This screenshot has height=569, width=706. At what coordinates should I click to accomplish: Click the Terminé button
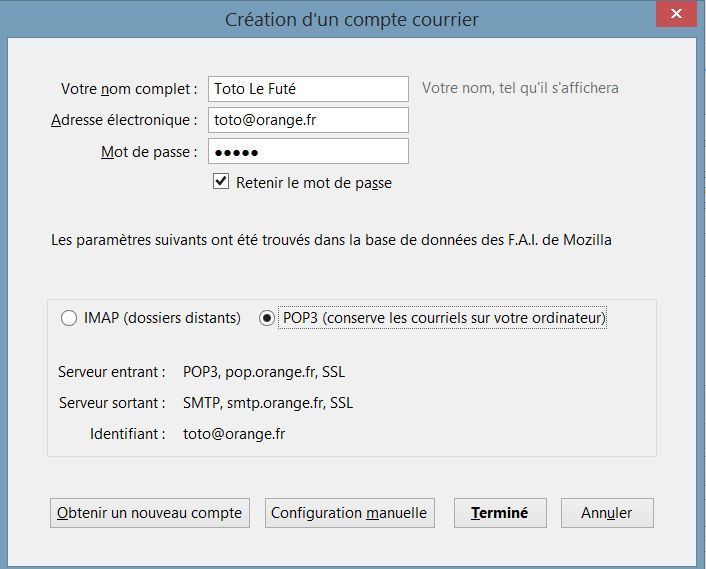[500, 513]
